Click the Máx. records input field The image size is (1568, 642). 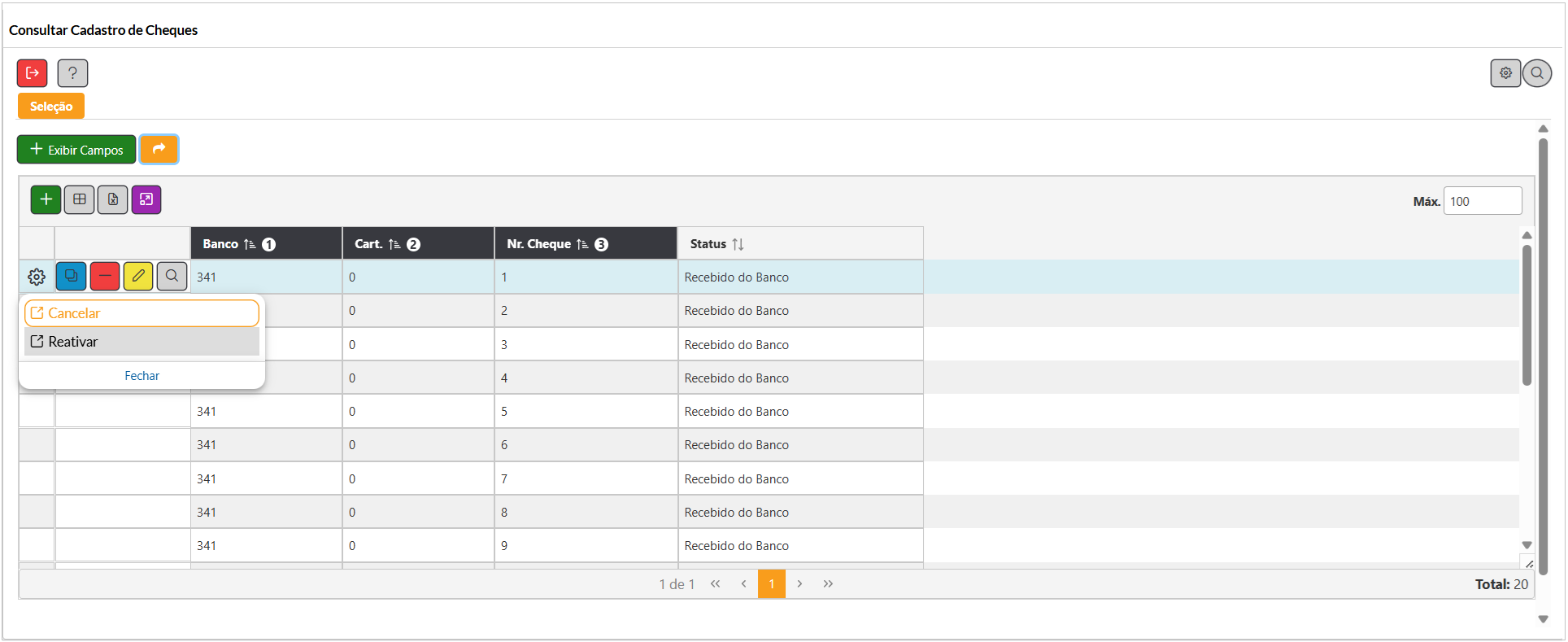1482,201
